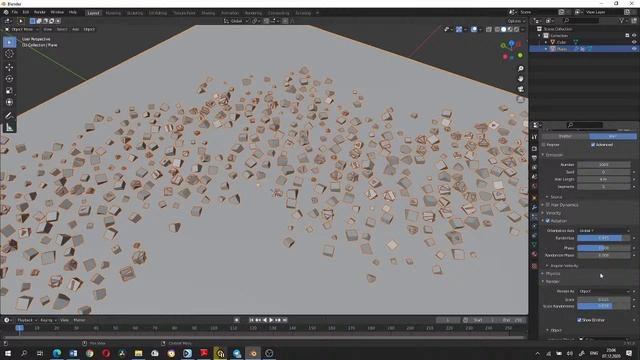
Task: Click the navigation gizmo Z axis
Action: [x=511, y=43]
